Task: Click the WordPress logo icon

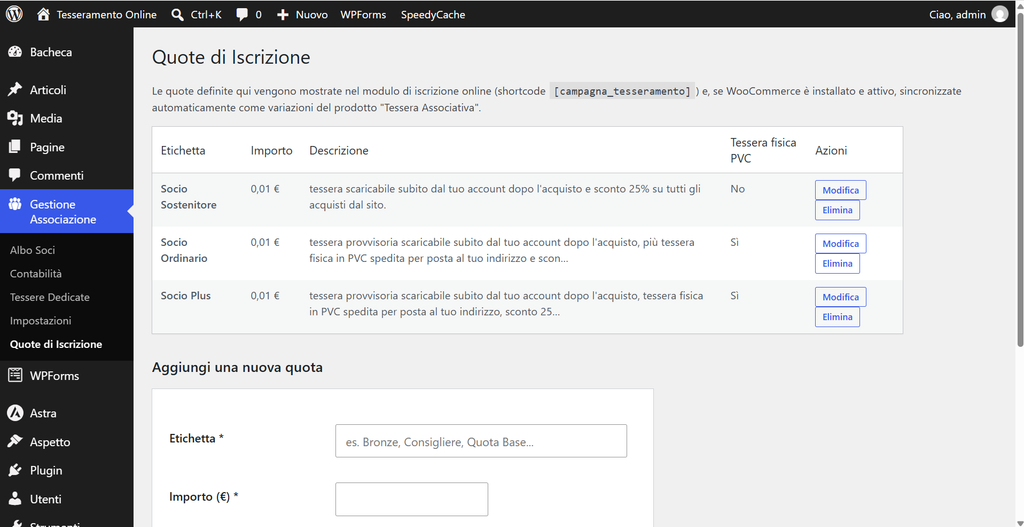Action: coord(14,14)
